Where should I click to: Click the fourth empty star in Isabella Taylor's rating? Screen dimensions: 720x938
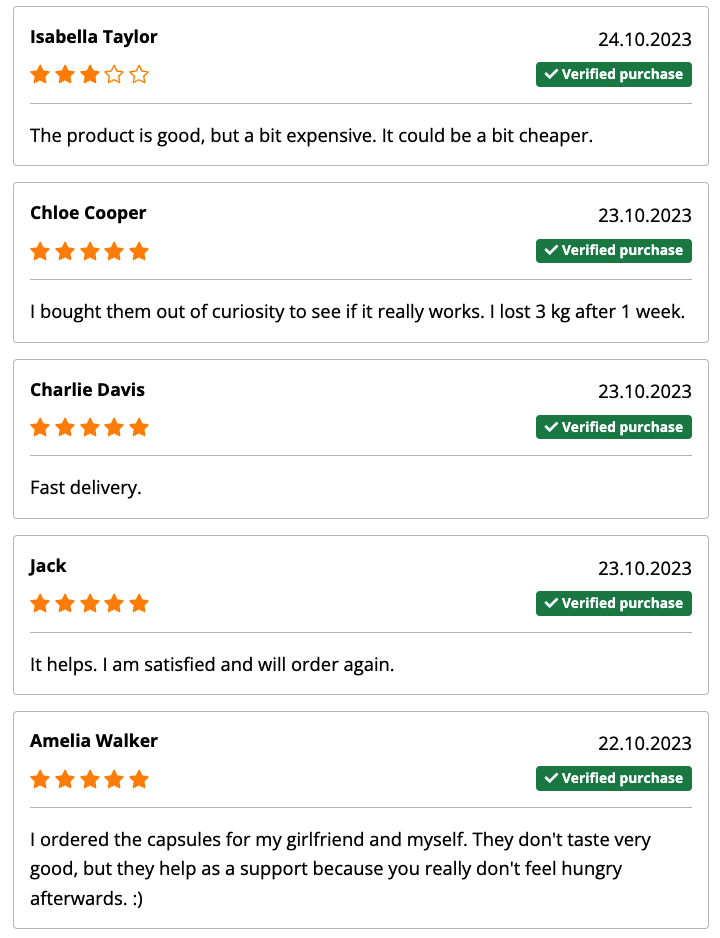point(114,75)
